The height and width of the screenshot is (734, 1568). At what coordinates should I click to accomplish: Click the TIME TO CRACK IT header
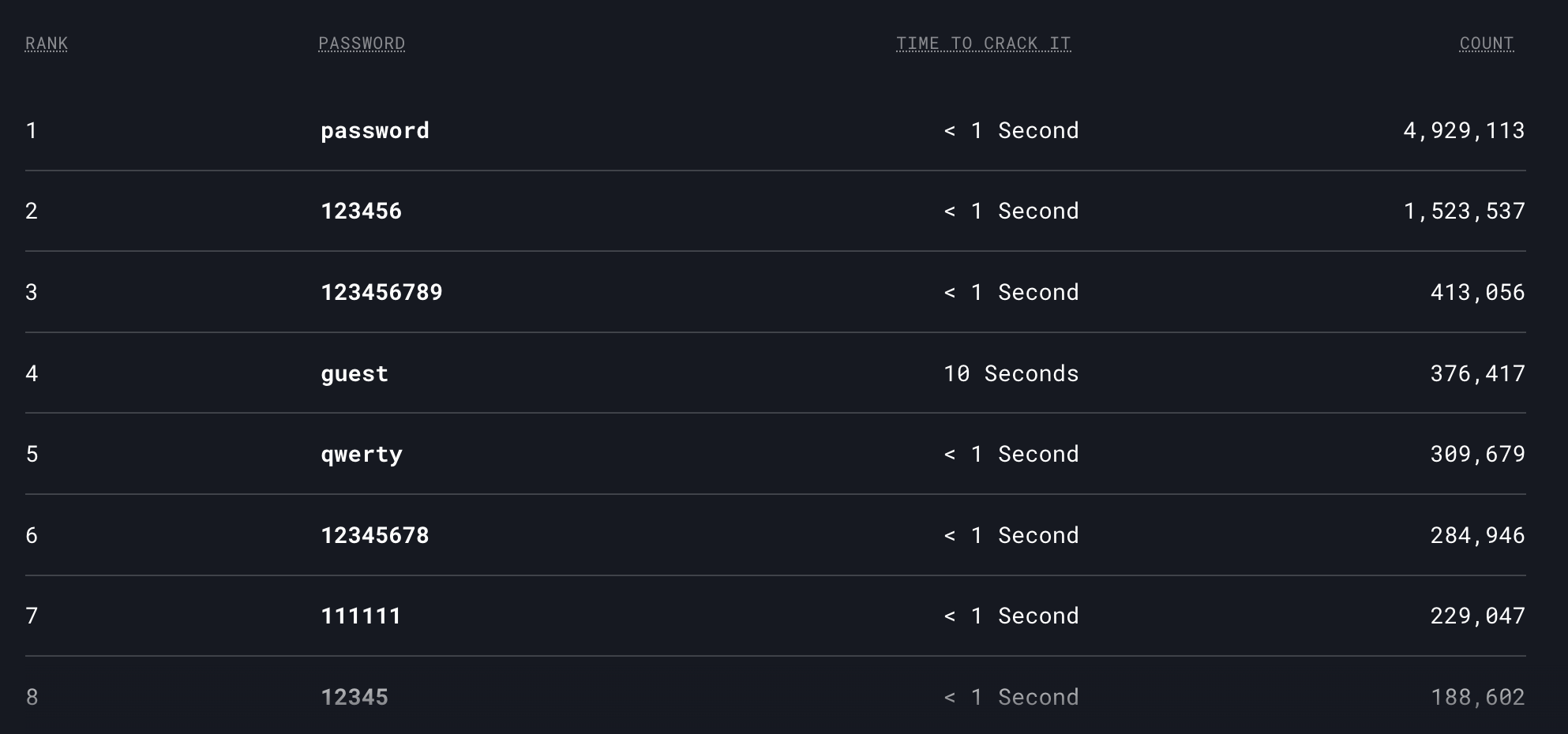[984, 43]
